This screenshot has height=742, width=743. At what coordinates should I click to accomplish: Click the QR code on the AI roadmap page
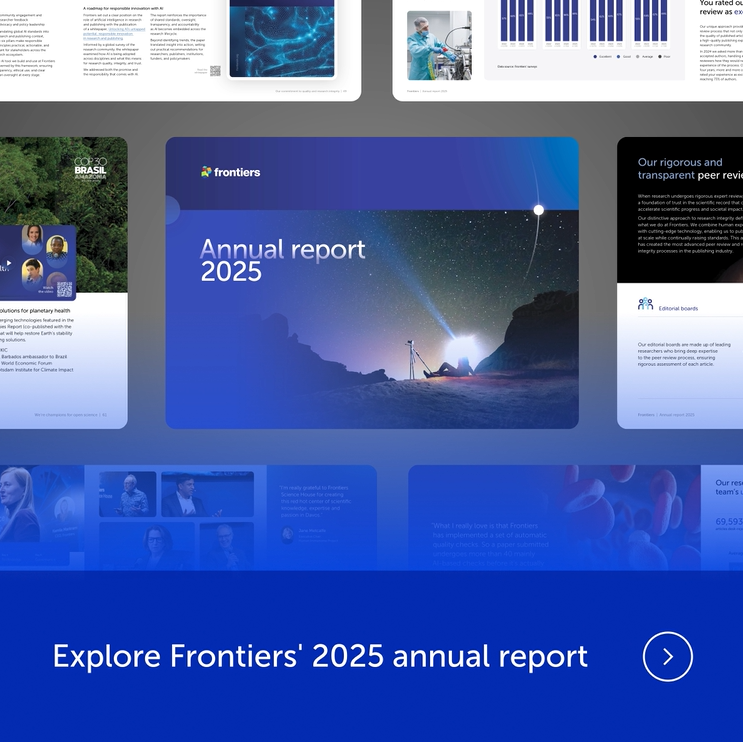pyautogui.click(x=215, y=71)
